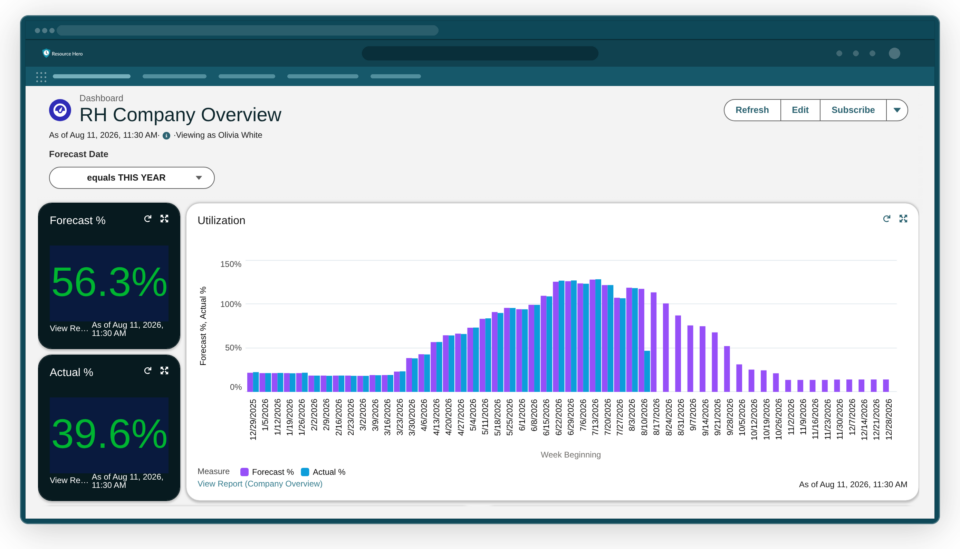Refresh the Utilization chart
Screen dimensions: 960x549
887,218
